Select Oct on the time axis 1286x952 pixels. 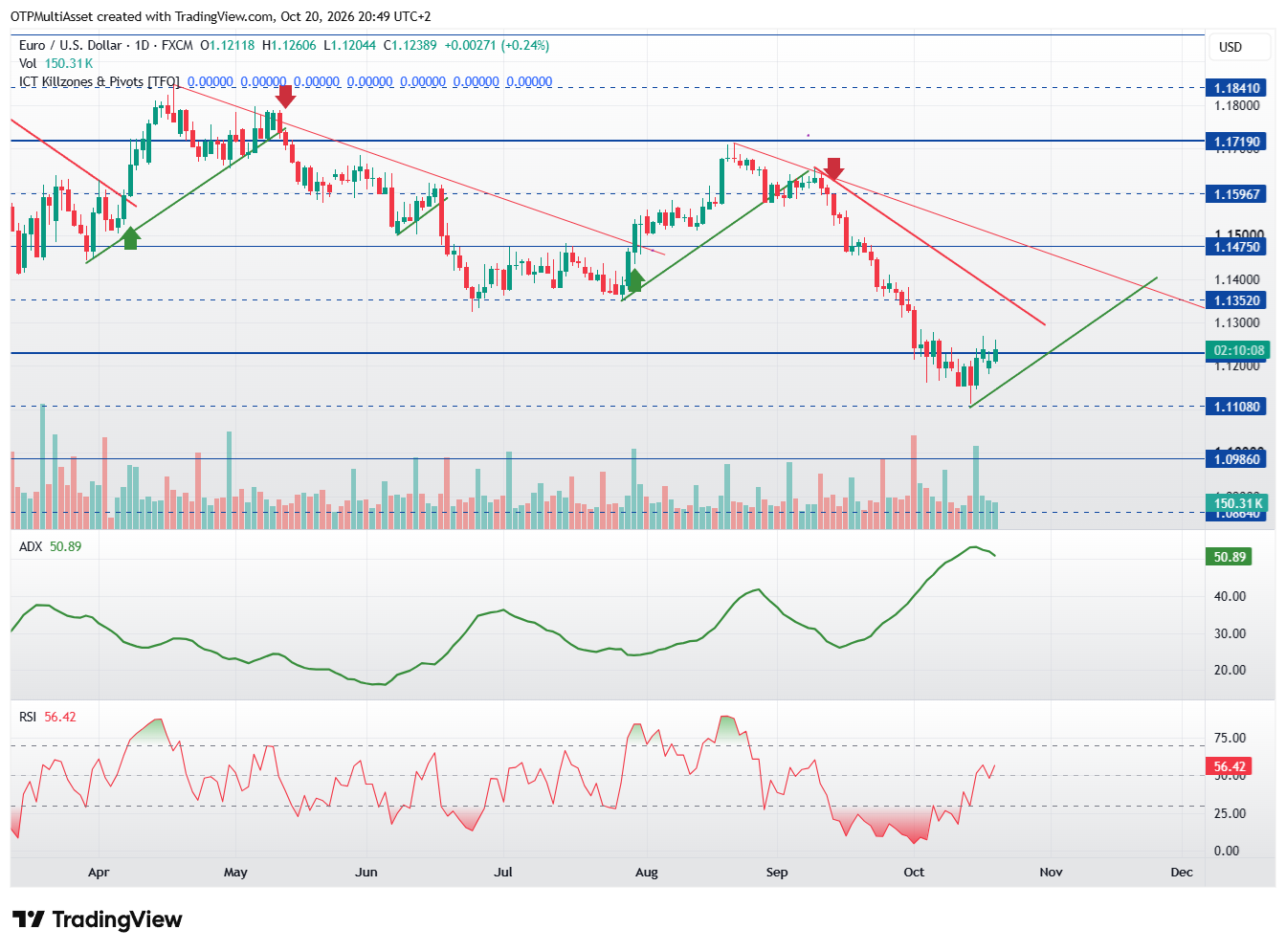(x=914, y=872)
